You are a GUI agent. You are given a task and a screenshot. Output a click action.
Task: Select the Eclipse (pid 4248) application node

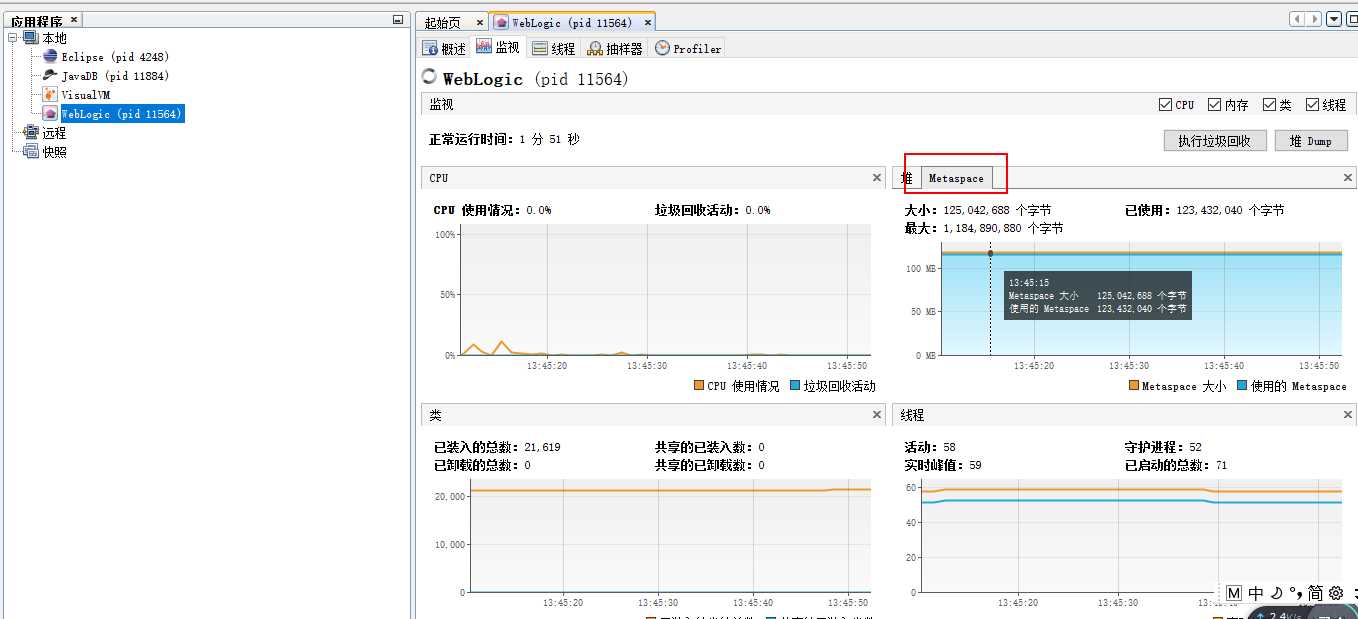pyautogui.click(x=114, y=57)
